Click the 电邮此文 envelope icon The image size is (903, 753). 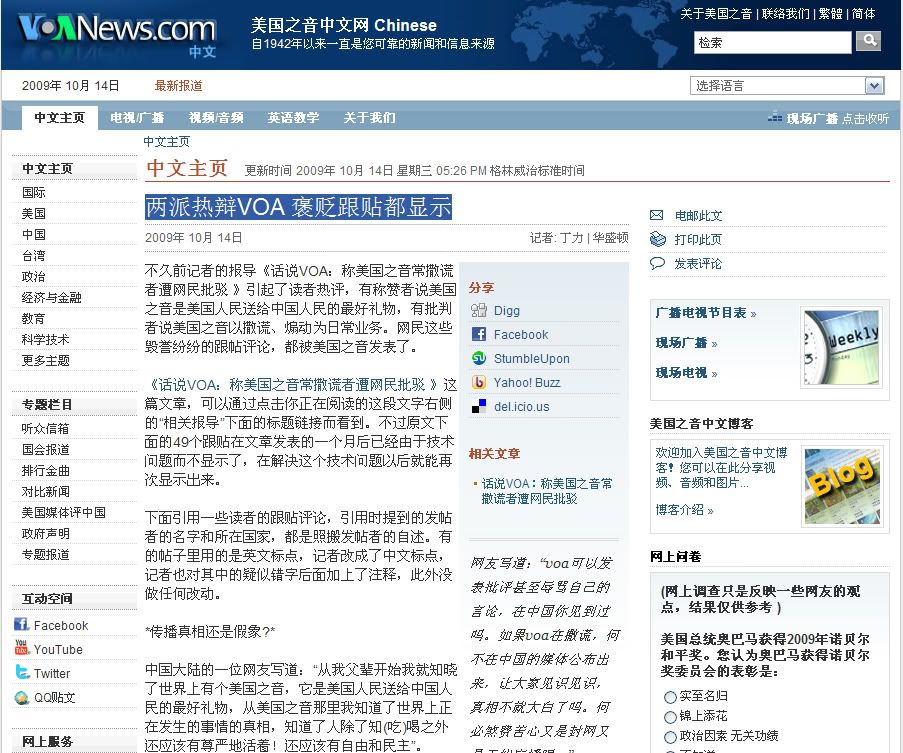tap(657, 216)
